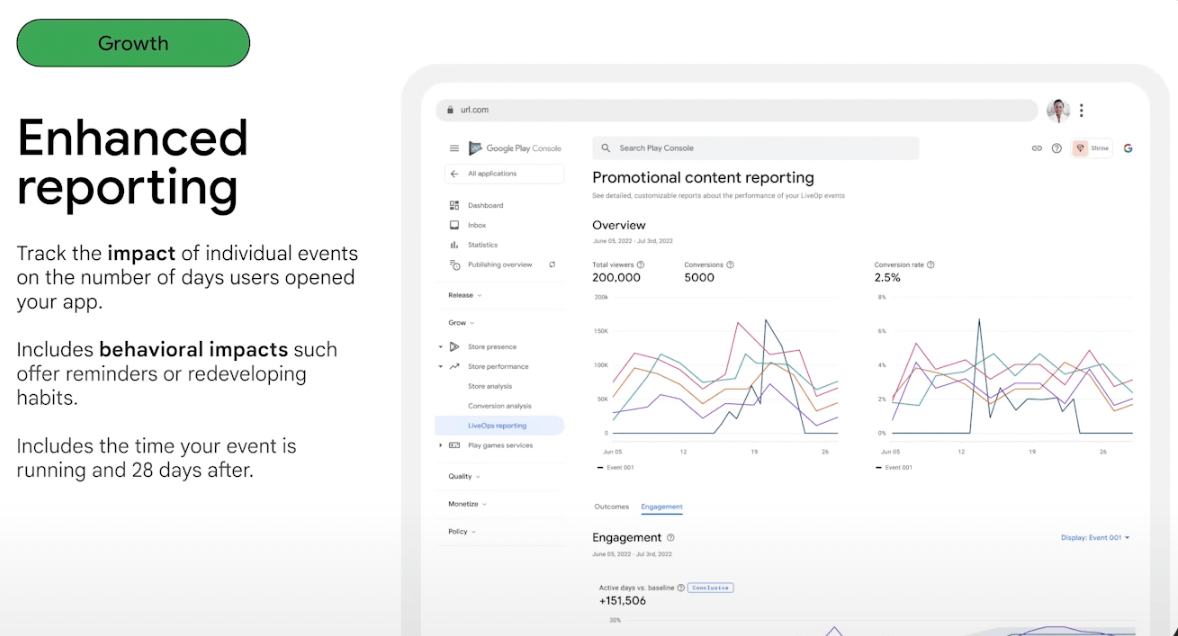Click the Dashboard grid icon
Viewport: 1178px width, 636px height.
click(x=454, y=205)
